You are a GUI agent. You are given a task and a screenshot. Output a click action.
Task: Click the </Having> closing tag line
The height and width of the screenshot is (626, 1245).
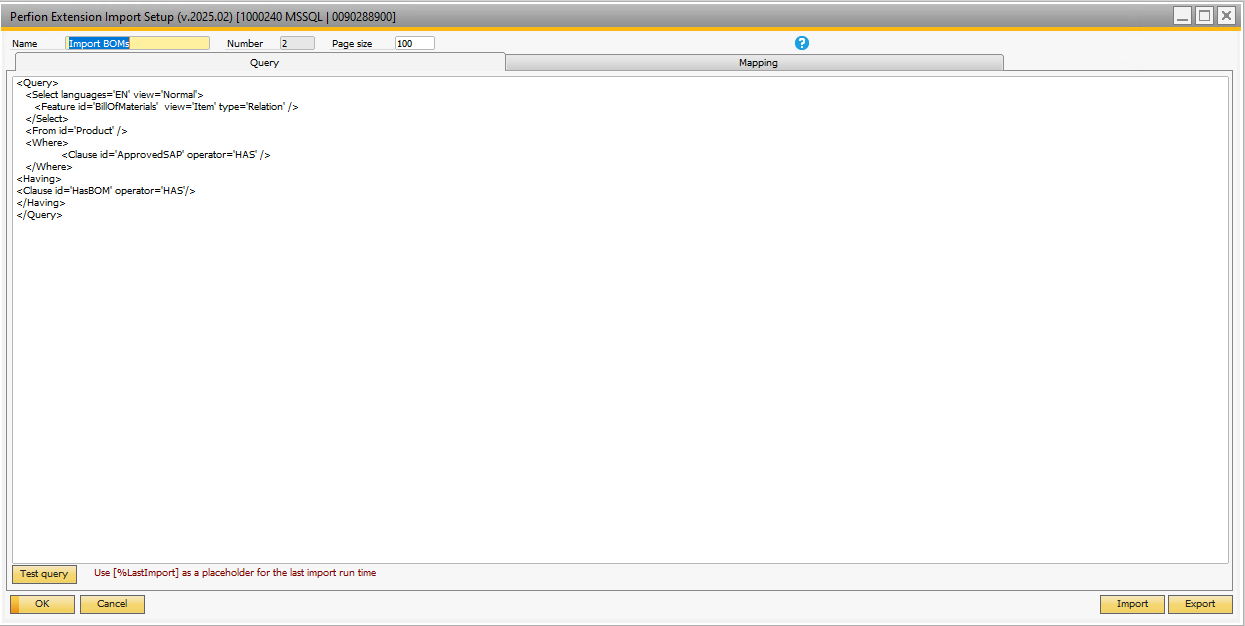tap(41, 203)
